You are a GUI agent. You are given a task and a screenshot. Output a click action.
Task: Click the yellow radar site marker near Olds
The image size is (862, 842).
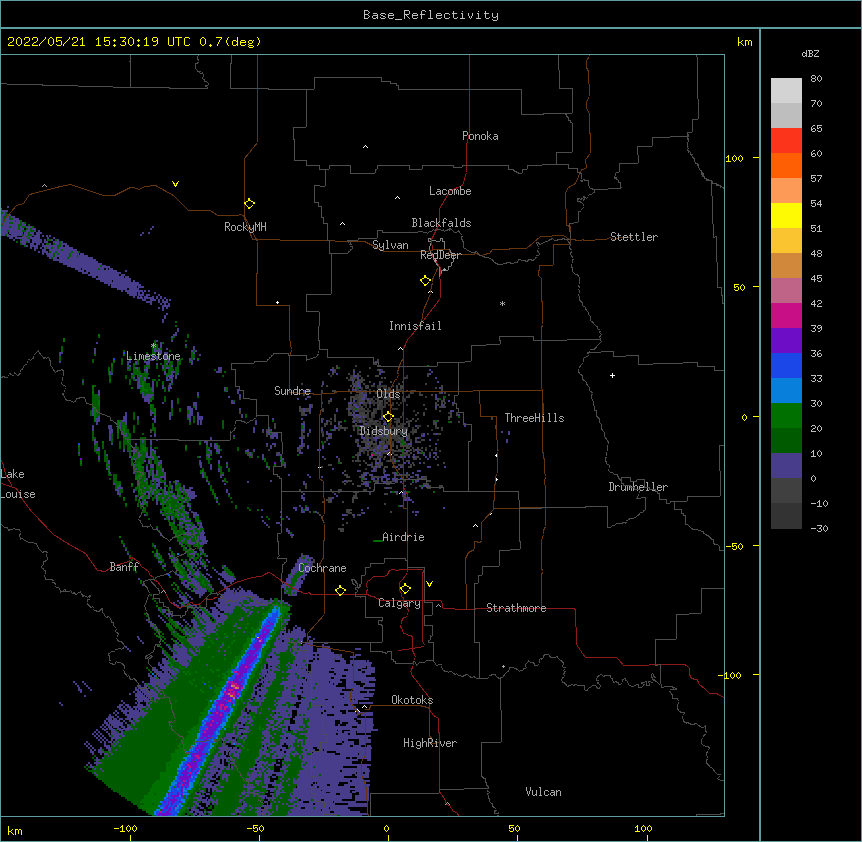pos(388,416)
